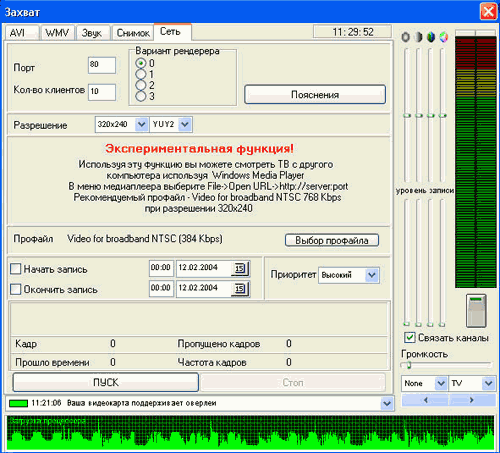The height and width of the screenshot is (453, 500).
Task: Uncheck the Связать каналы checkbox
Action: (409, 338)
